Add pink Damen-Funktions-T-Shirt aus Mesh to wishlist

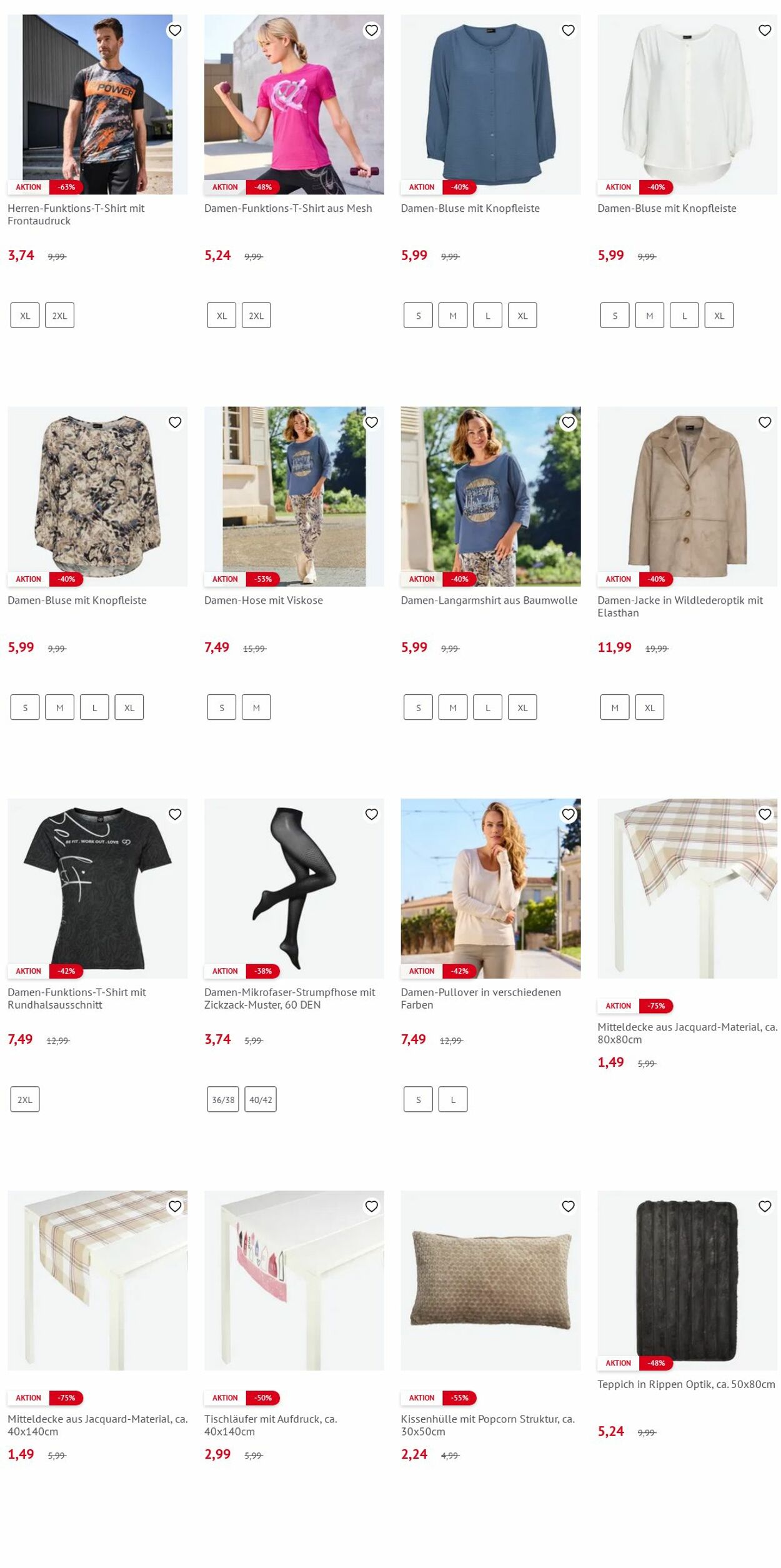[372, 30]
